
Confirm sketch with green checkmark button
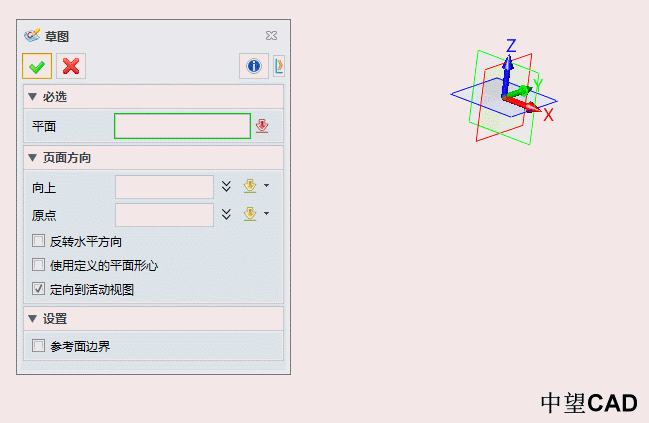click(37, 66)
